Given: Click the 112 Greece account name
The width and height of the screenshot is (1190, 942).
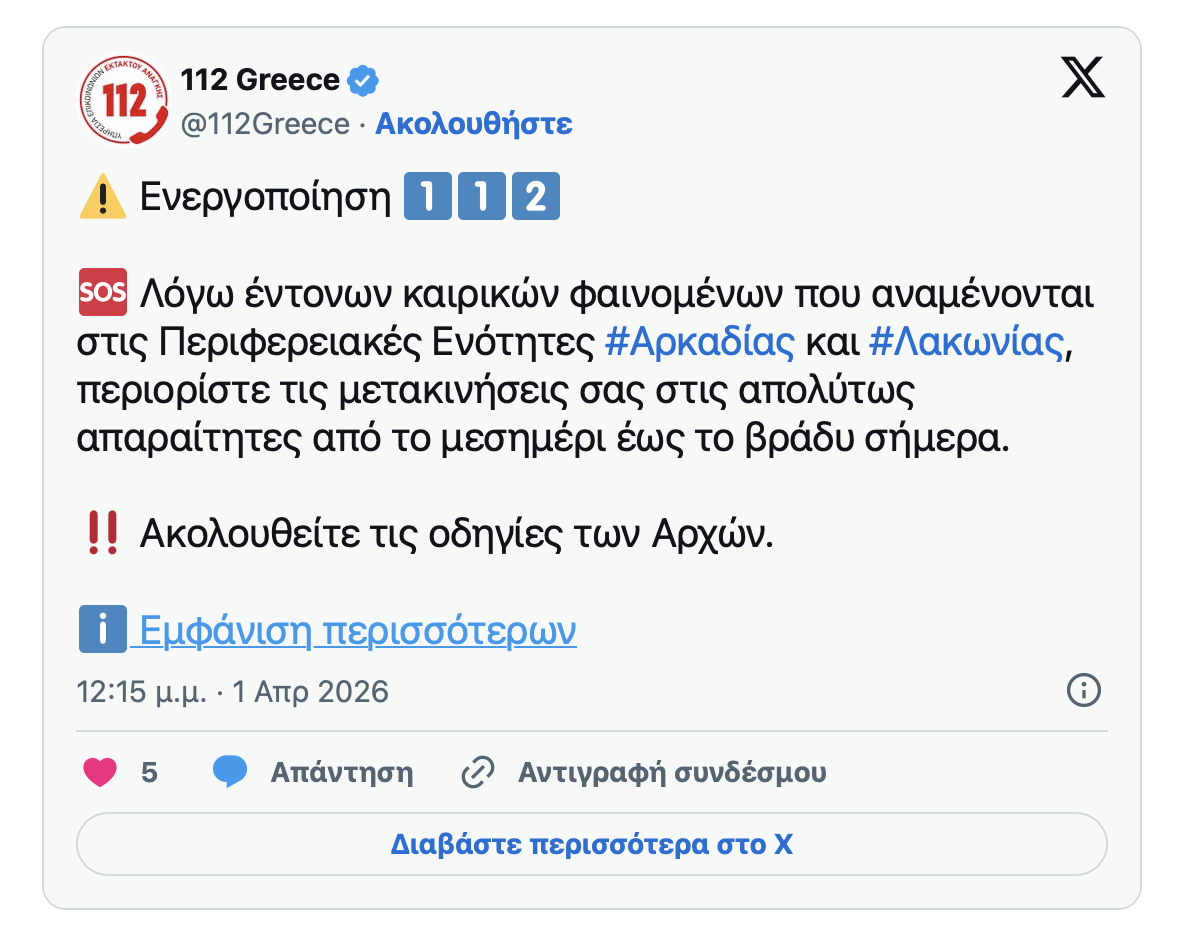Looking at the screenshot, I should (x=260, y=80).
